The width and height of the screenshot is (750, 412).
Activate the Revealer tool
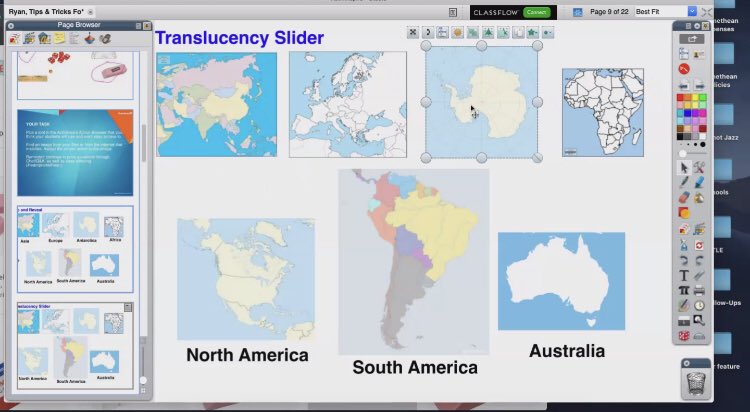(x=684, y=321)
